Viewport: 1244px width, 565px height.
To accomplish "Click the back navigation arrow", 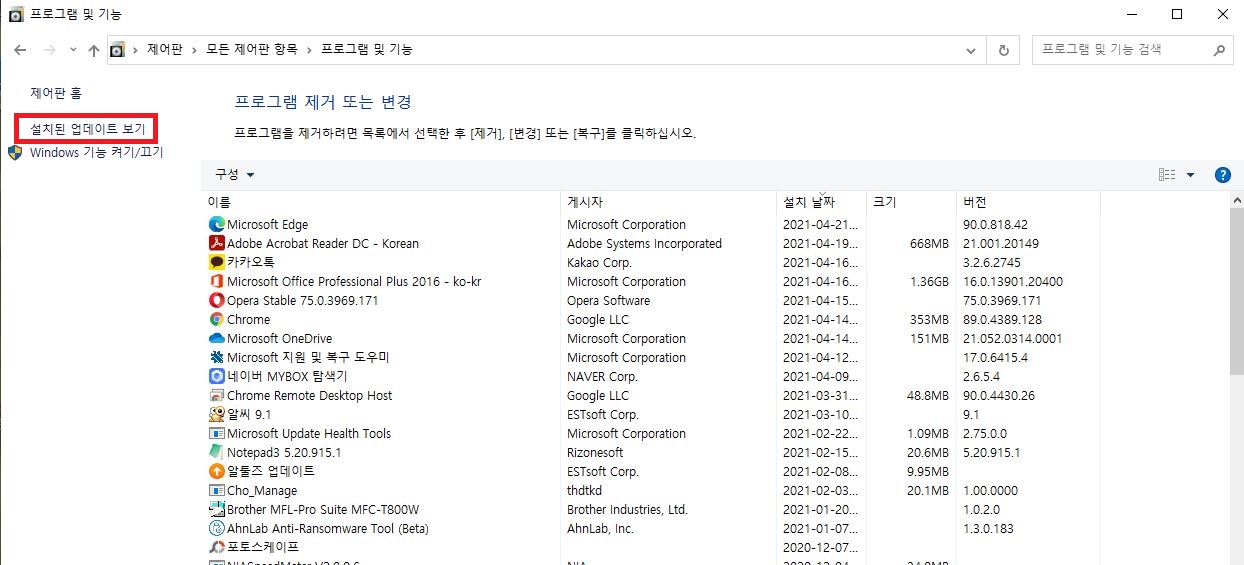I will point(20,49).
